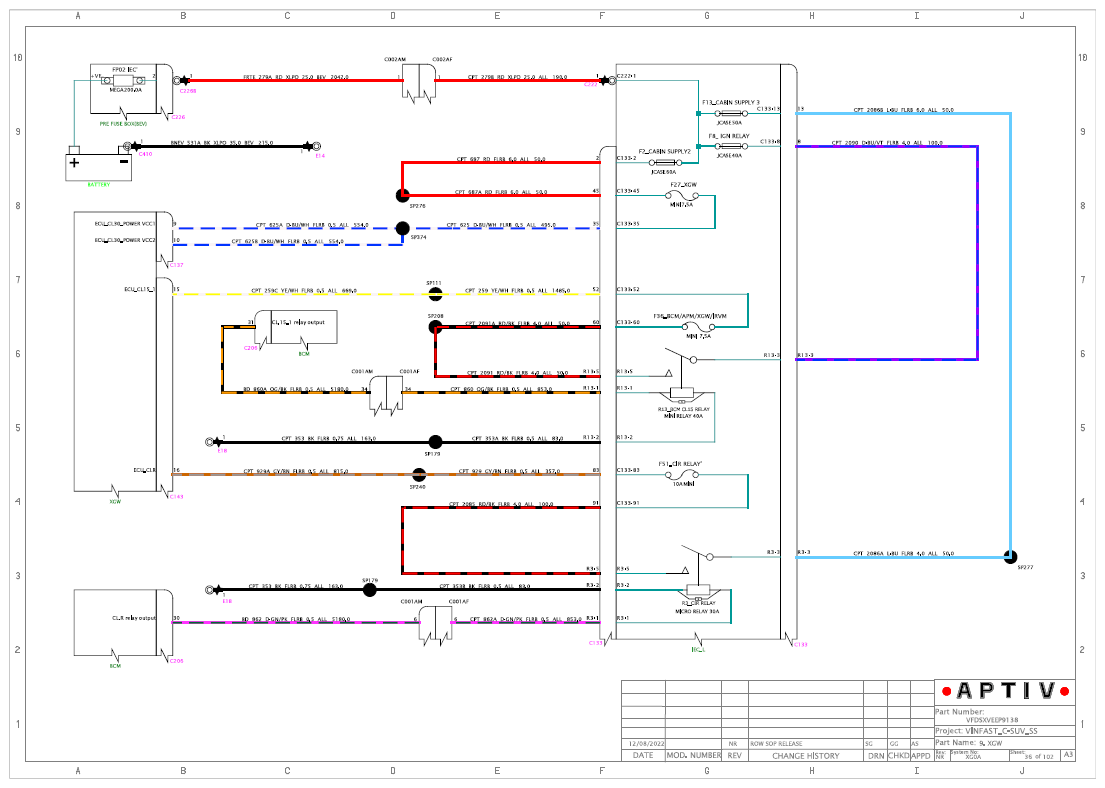1105x788 pixels.
Task: Click the magenta C137 connector label
Action: pyautogui.click(x=176, y=265)
